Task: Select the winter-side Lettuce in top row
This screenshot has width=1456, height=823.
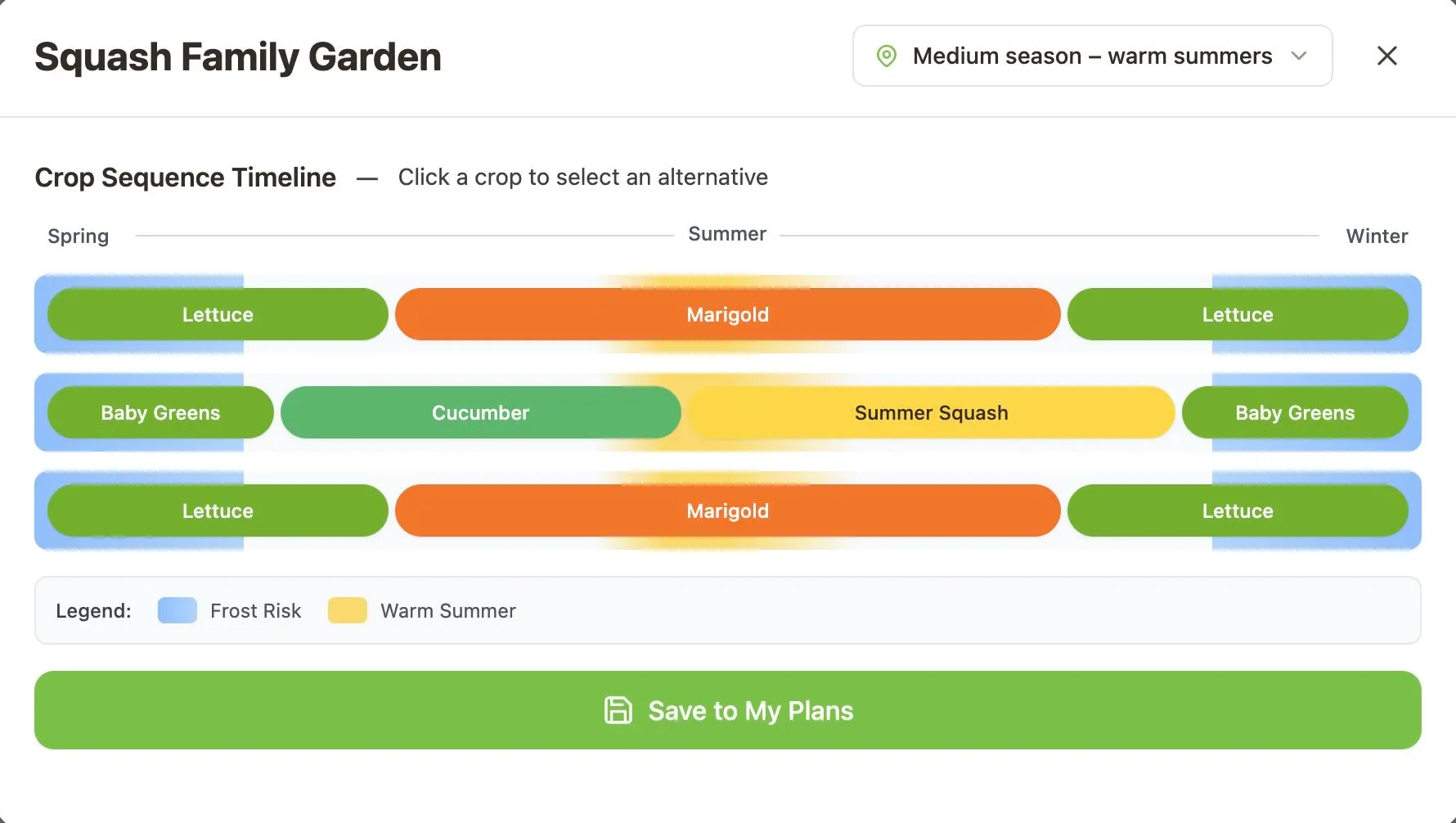Action: pos(1237,314)
